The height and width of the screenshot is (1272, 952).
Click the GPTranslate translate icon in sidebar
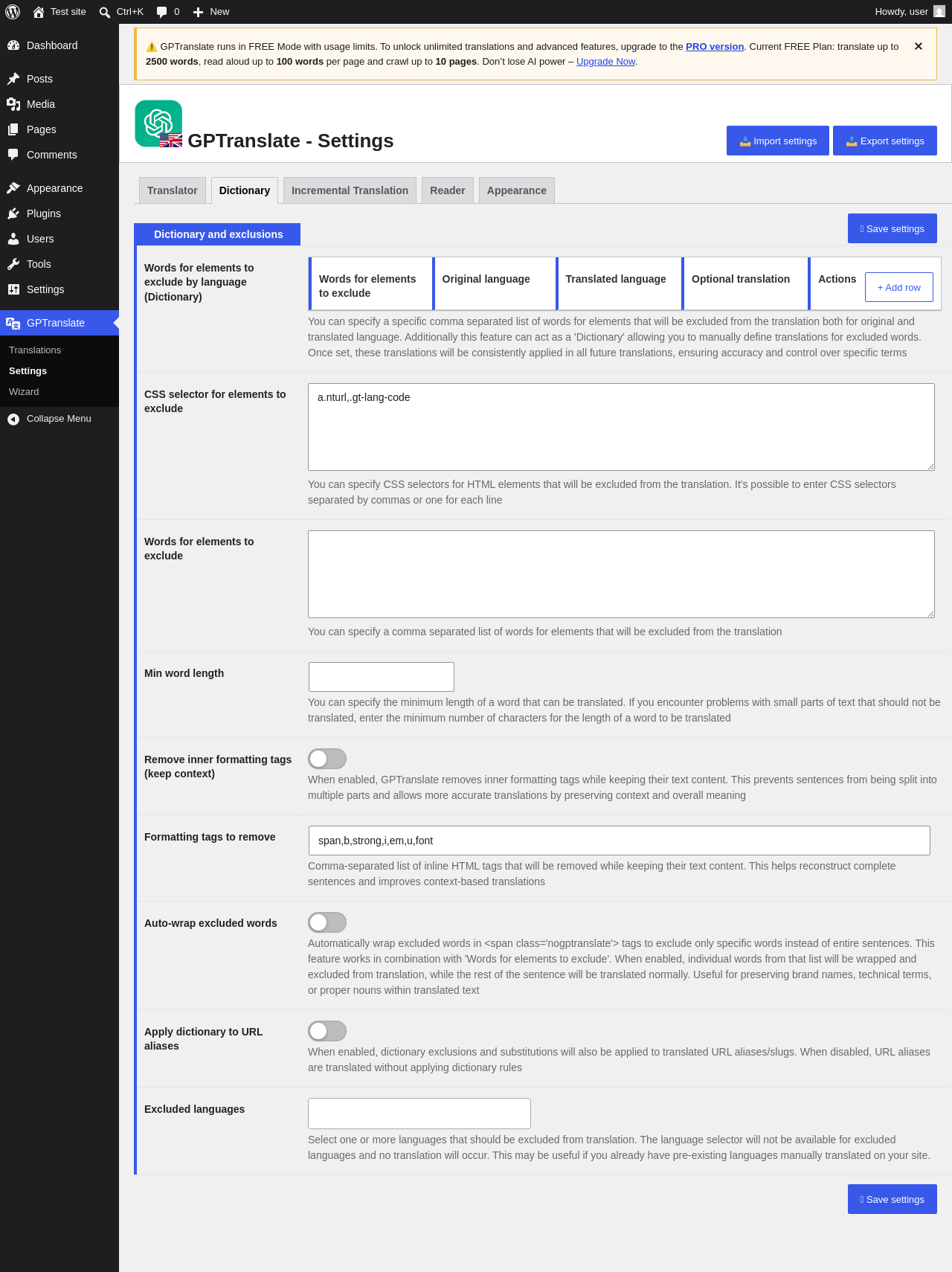(x=13, y=323)
